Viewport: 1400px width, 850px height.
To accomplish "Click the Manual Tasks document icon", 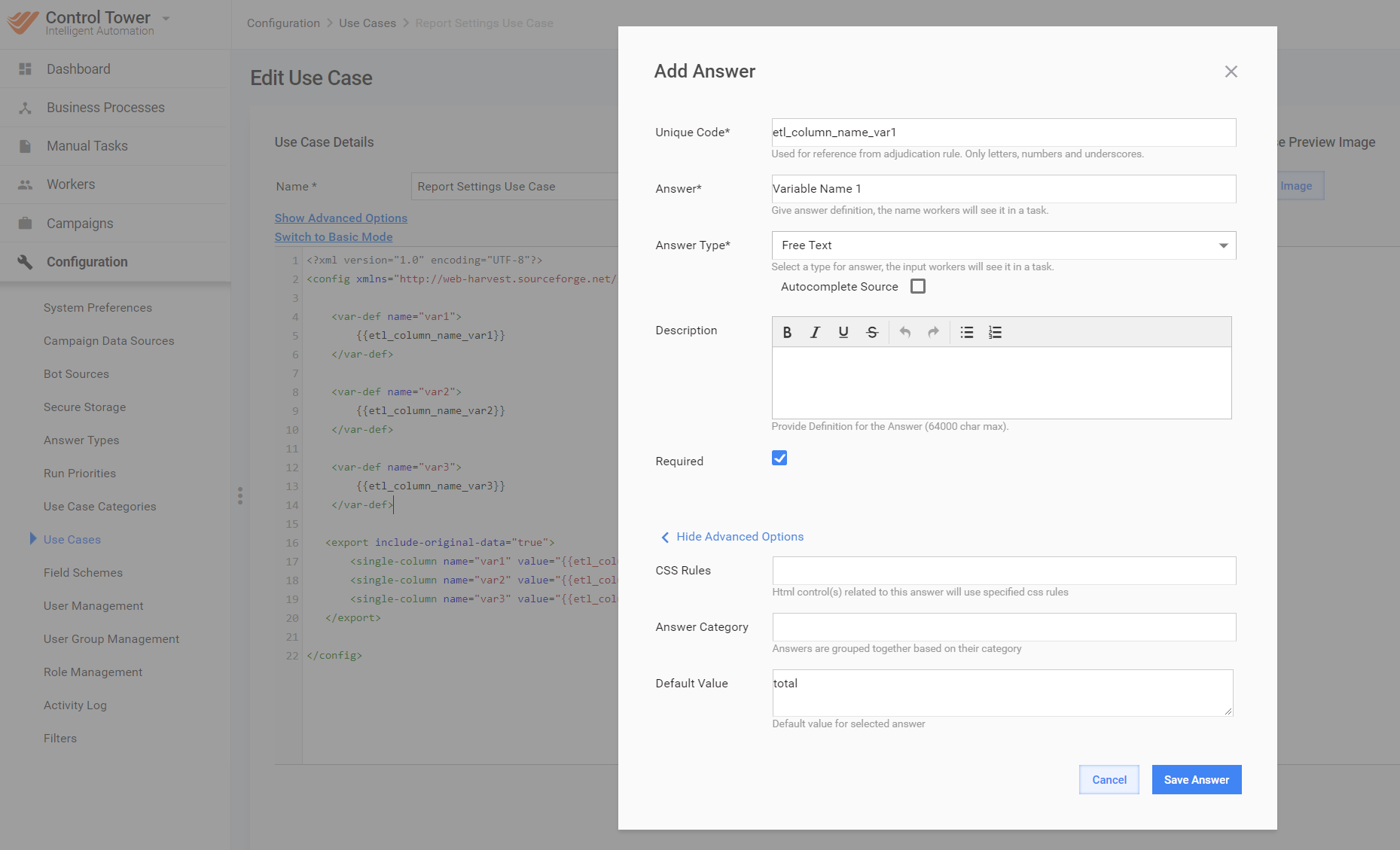I will 25,146.
